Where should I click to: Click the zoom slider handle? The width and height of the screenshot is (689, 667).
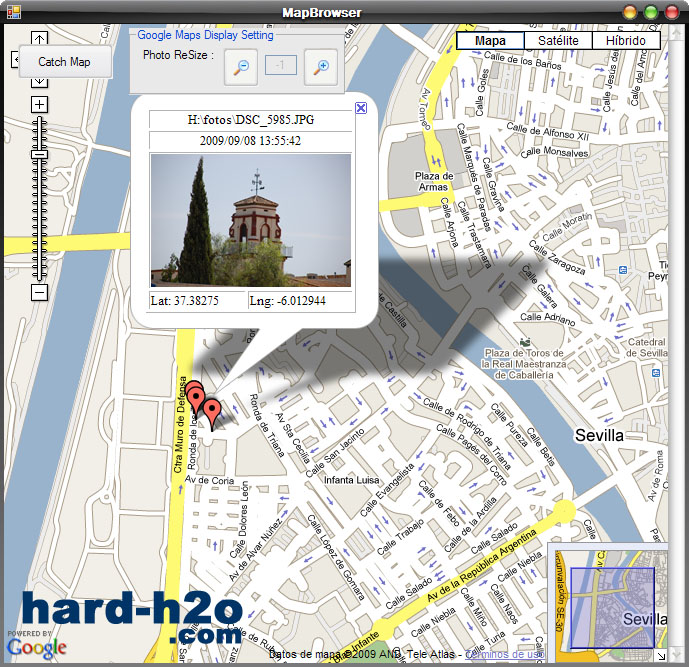coord(40,155)
